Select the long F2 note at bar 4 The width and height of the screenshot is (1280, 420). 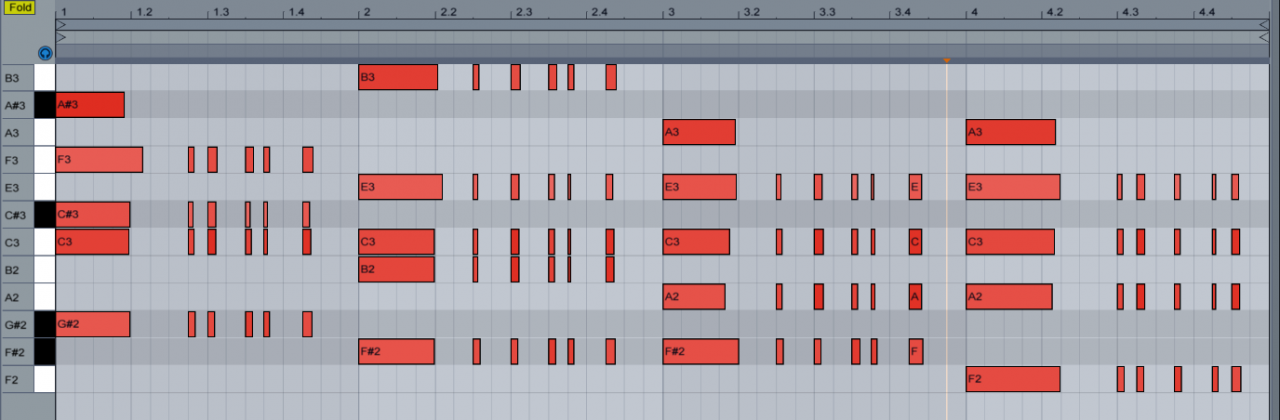(x=1013, y=379)
